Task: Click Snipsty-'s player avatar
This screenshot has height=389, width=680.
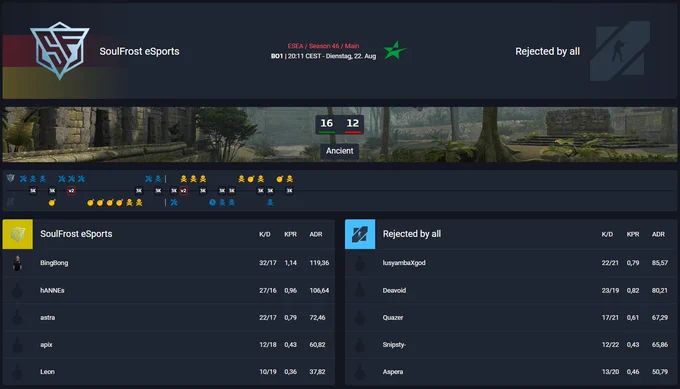Action: click(360, 345)
